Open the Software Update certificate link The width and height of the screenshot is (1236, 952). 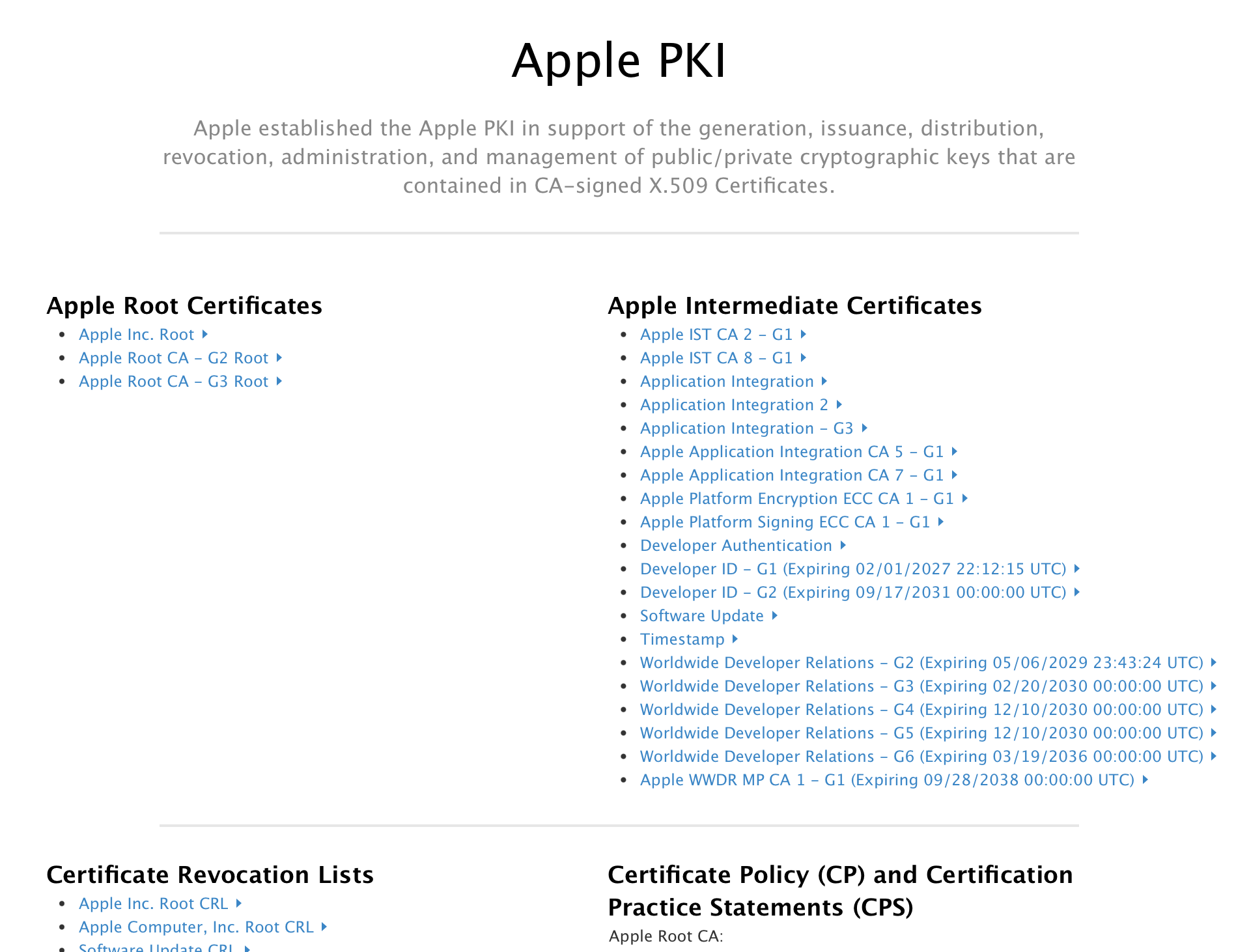point(709,616)
